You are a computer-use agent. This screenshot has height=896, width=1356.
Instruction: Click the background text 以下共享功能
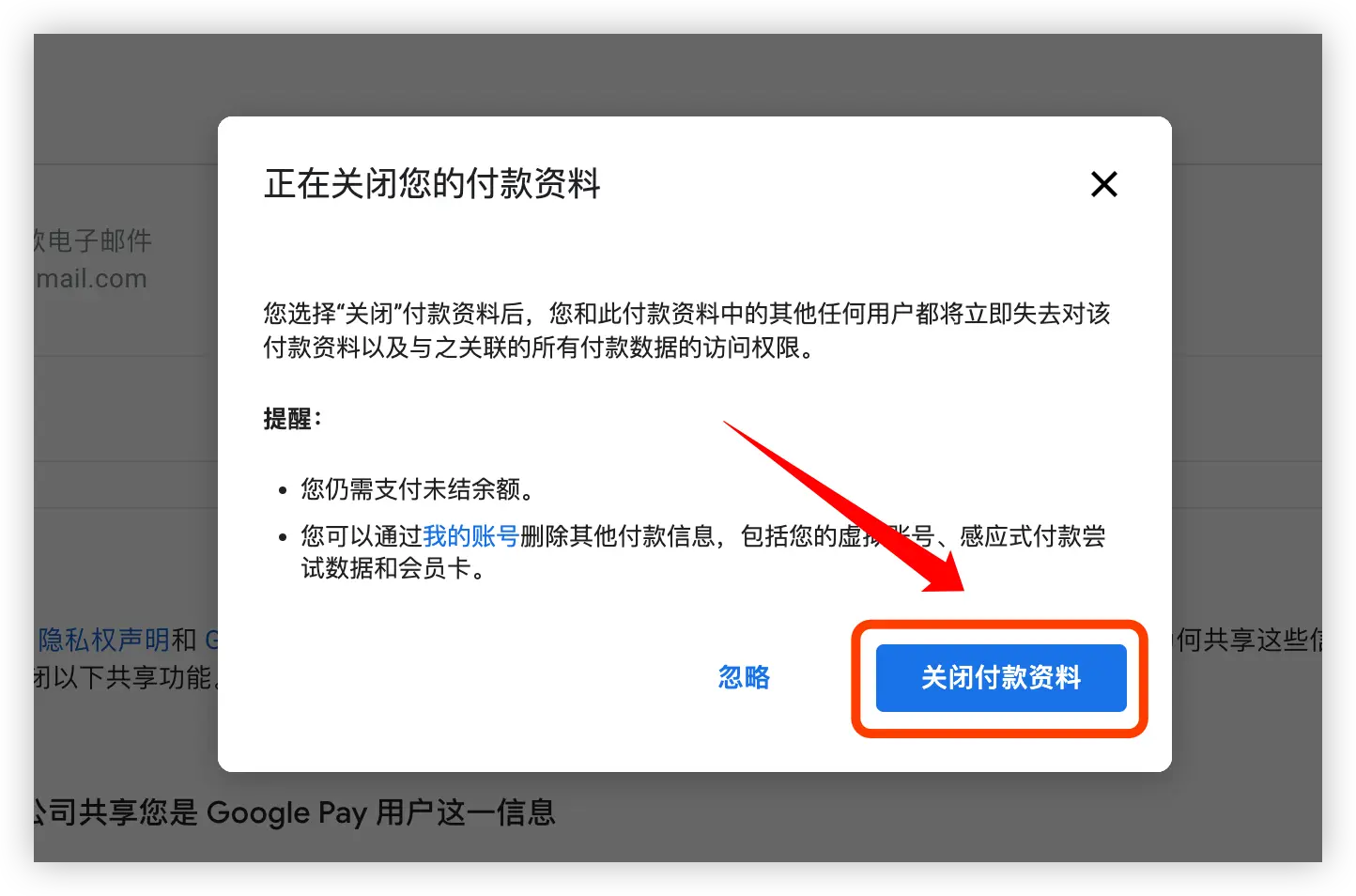coord(131,678)
